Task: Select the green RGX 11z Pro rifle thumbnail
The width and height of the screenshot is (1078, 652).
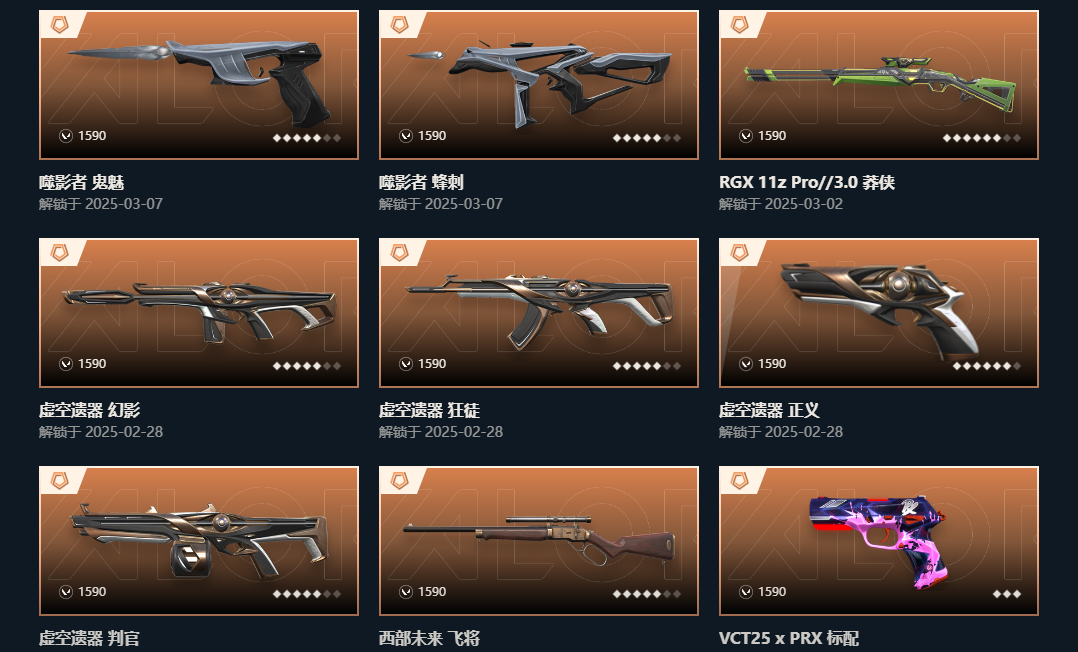Action: pos(879,85)
